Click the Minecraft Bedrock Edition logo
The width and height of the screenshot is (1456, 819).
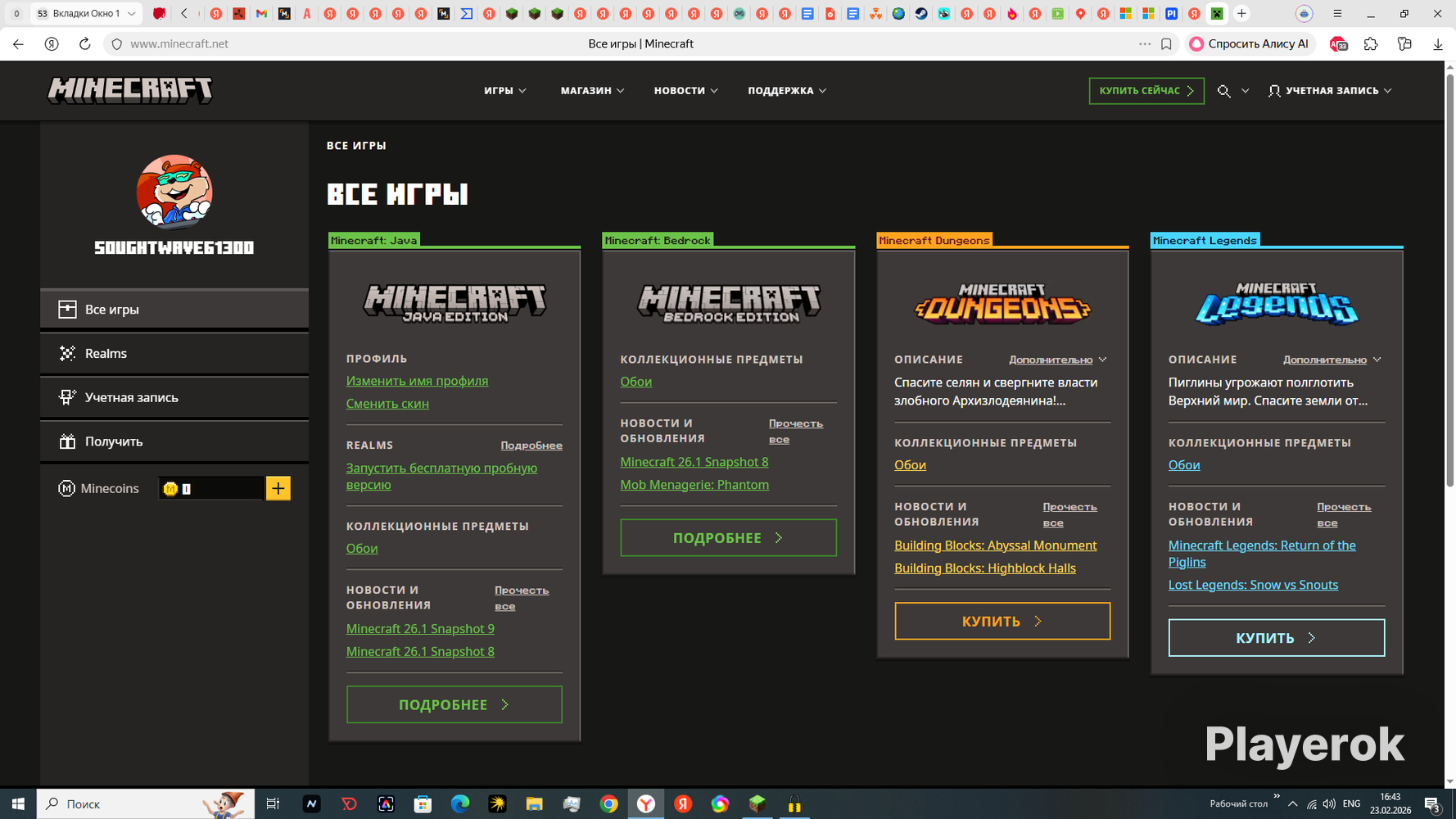(x=729, y=303)
